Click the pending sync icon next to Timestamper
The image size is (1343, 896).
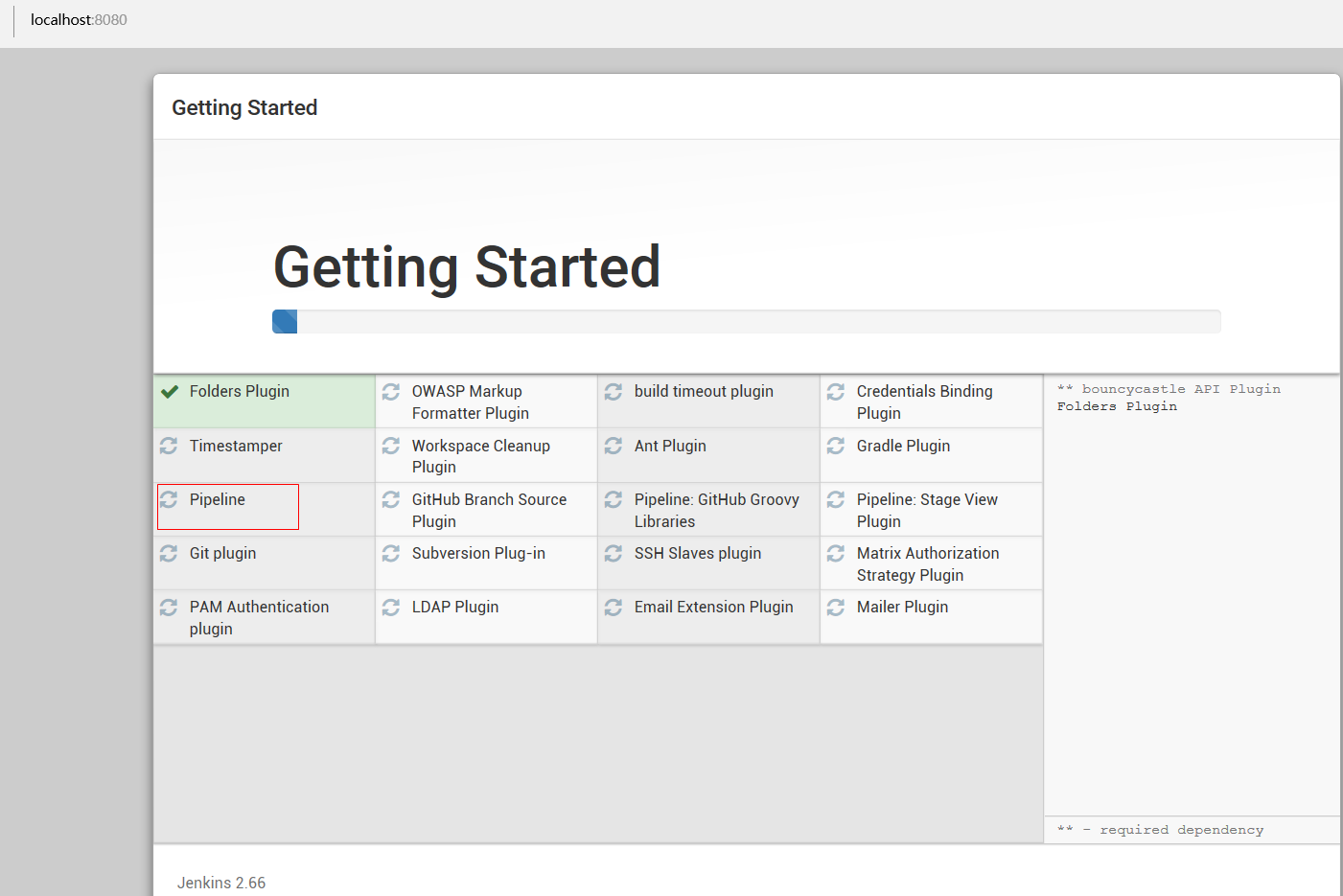pyautogui.click(x=169, y=446)
